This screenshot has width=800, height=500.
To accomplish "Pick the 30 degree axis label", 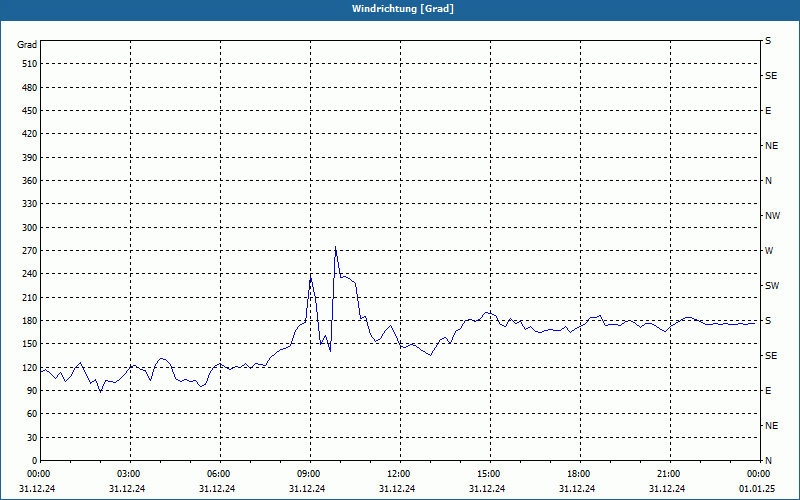I will tap(32, 438).
